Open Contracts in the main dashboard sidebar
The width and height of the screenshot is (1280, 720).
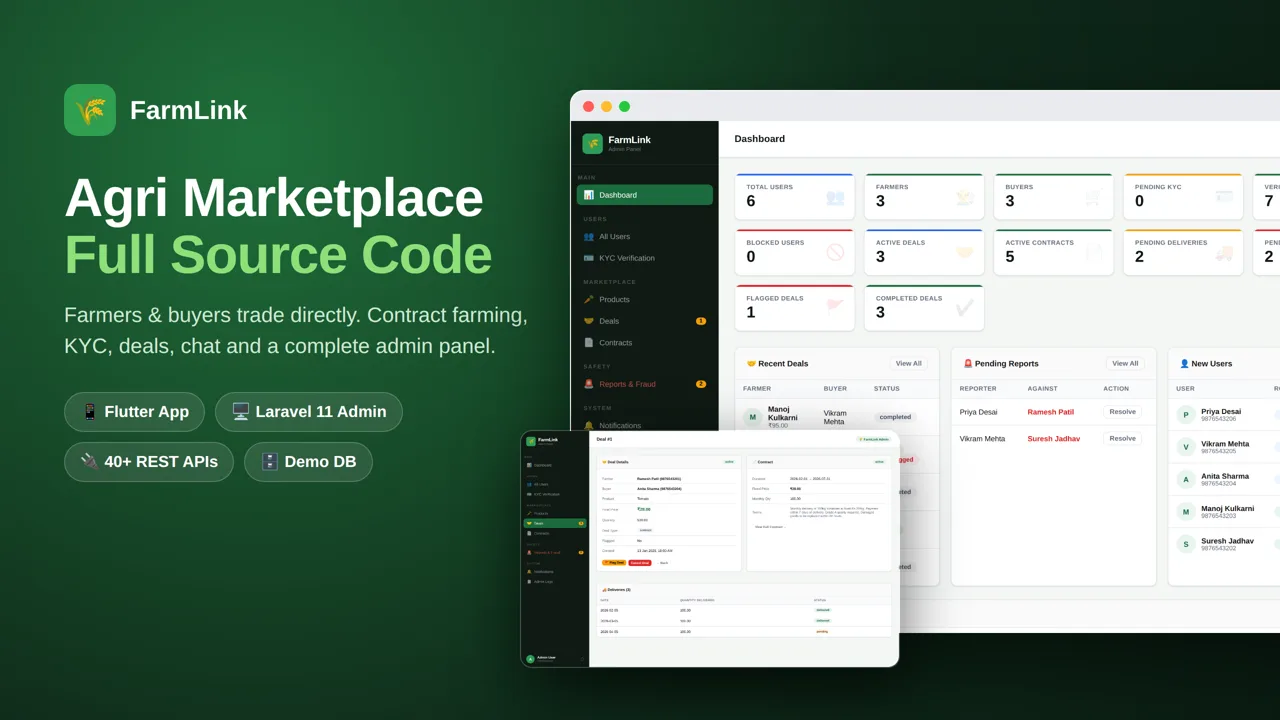coord(645,342)
